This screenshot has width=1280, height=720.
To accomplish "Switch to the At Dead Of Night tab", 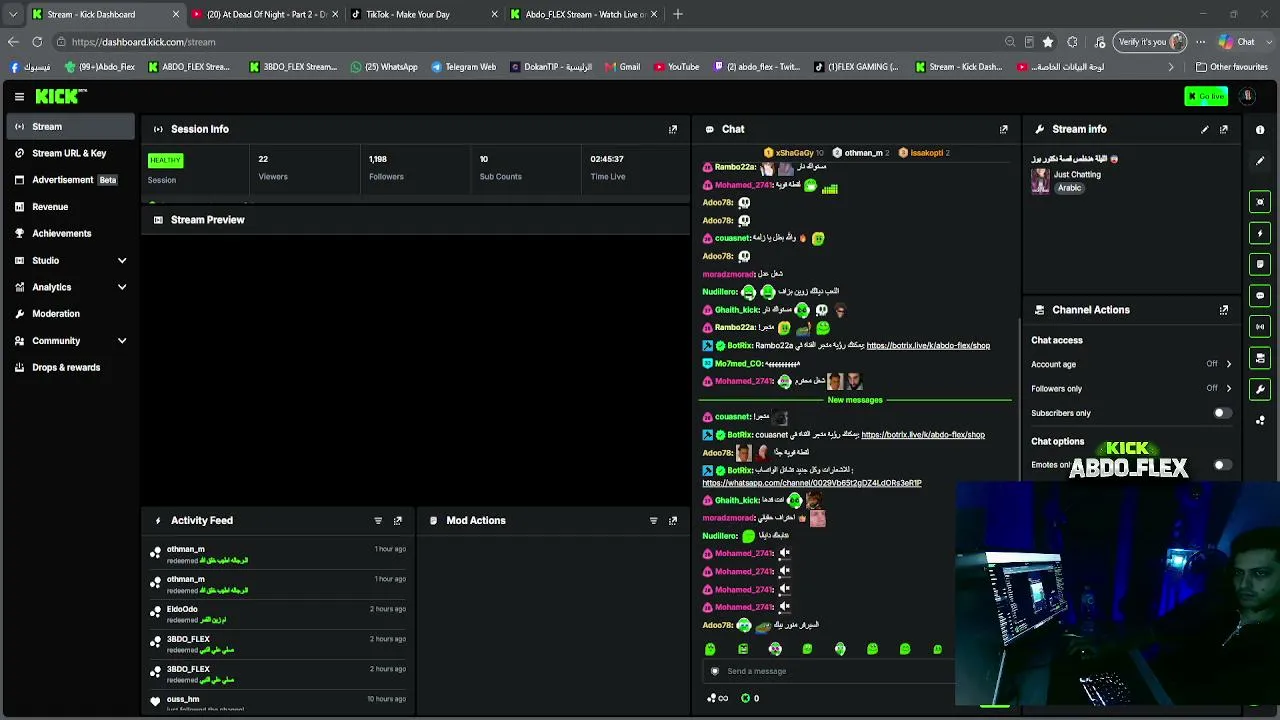I will 265,14.
